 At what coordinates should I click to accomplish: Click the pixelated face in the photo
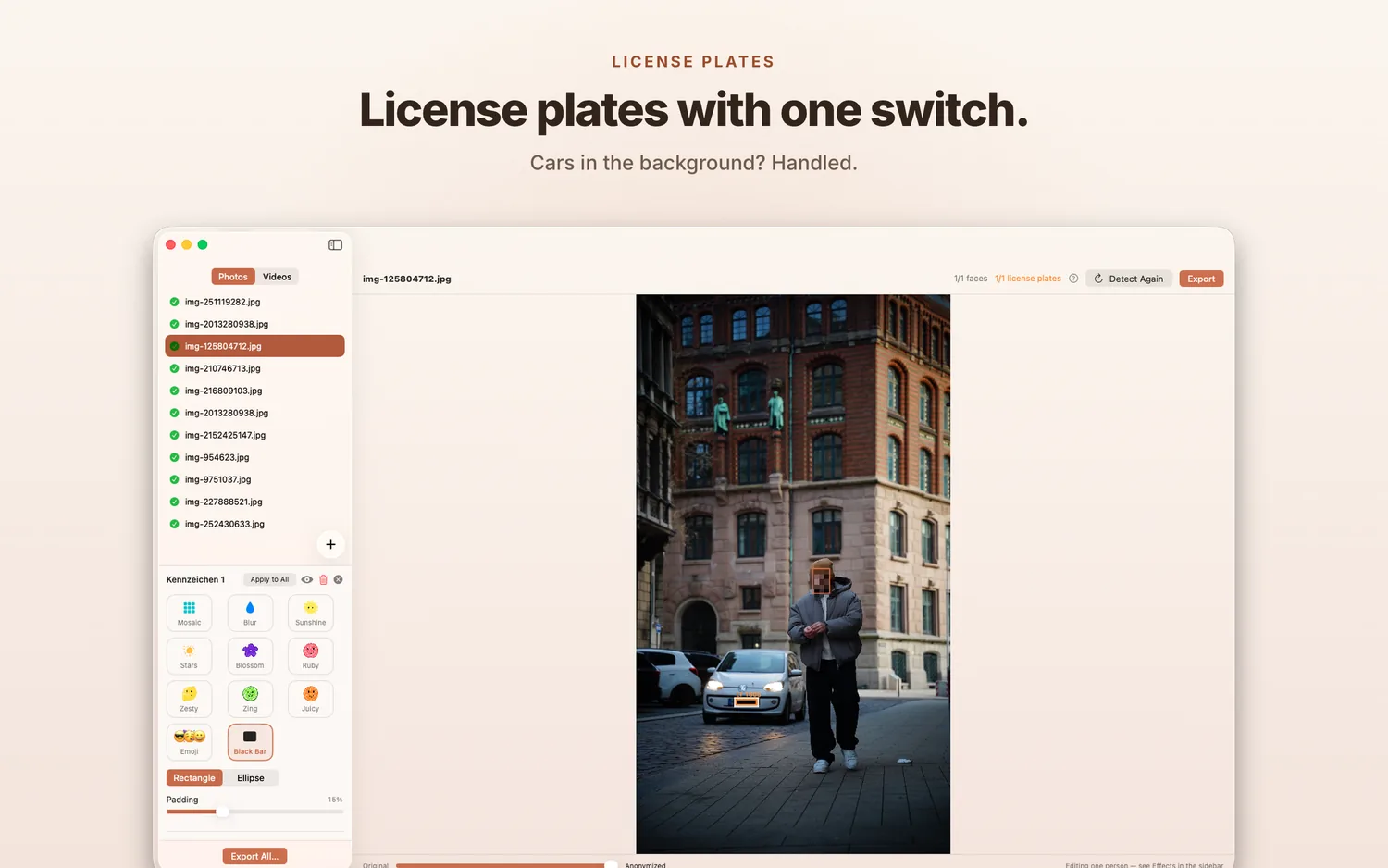[821, 579]
